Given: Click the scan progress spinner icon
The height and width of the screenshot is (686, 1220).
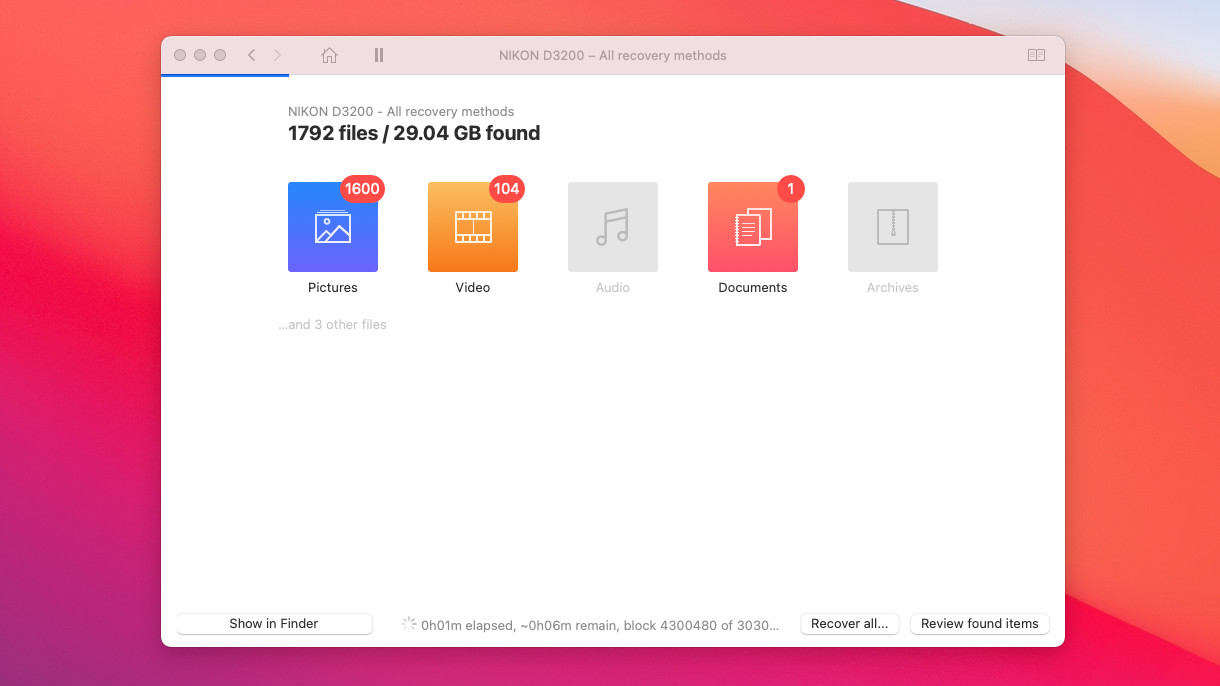Looking at the screenshot, I should [409, 623].
